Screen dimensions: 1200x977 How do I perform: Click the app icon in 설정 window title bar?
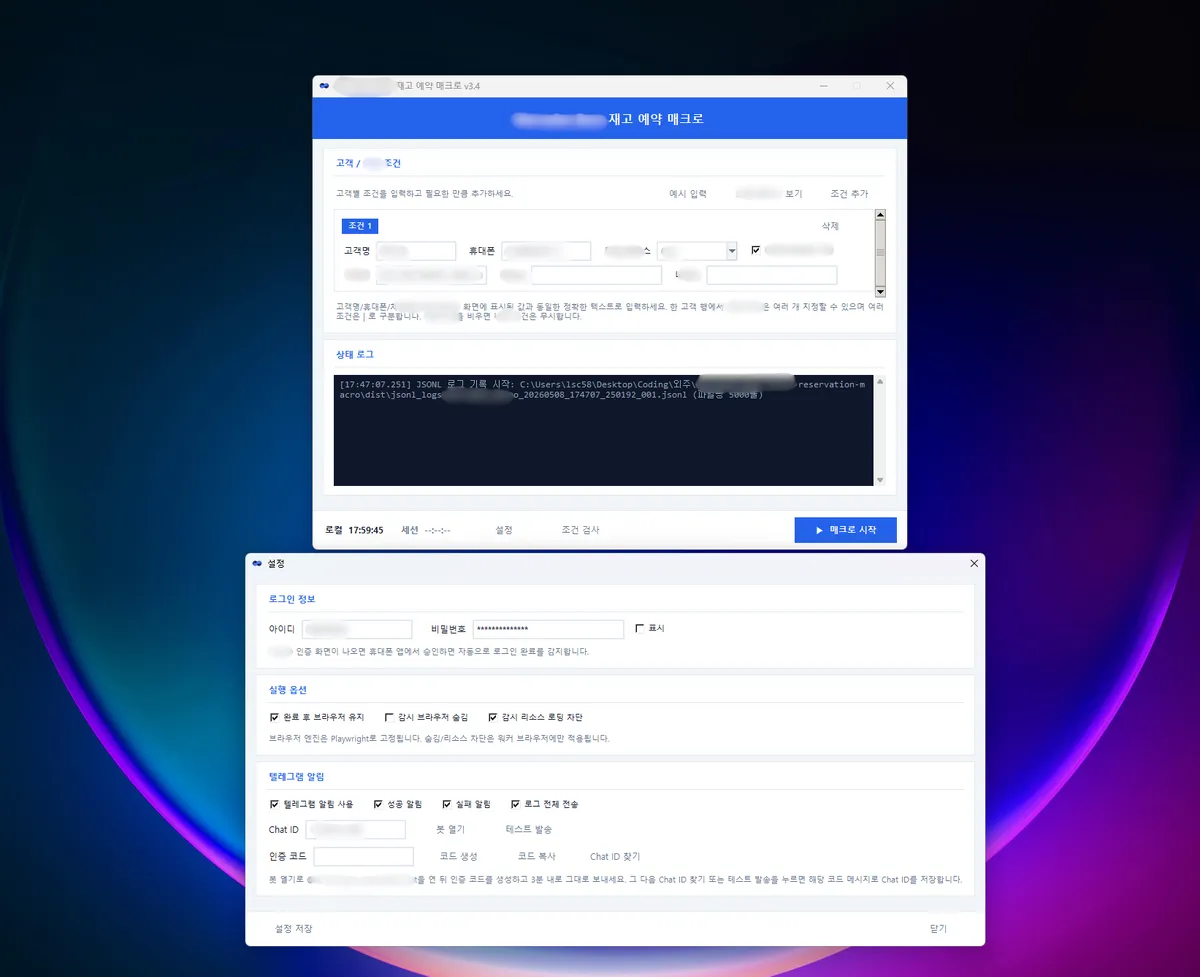pos(257,564)
